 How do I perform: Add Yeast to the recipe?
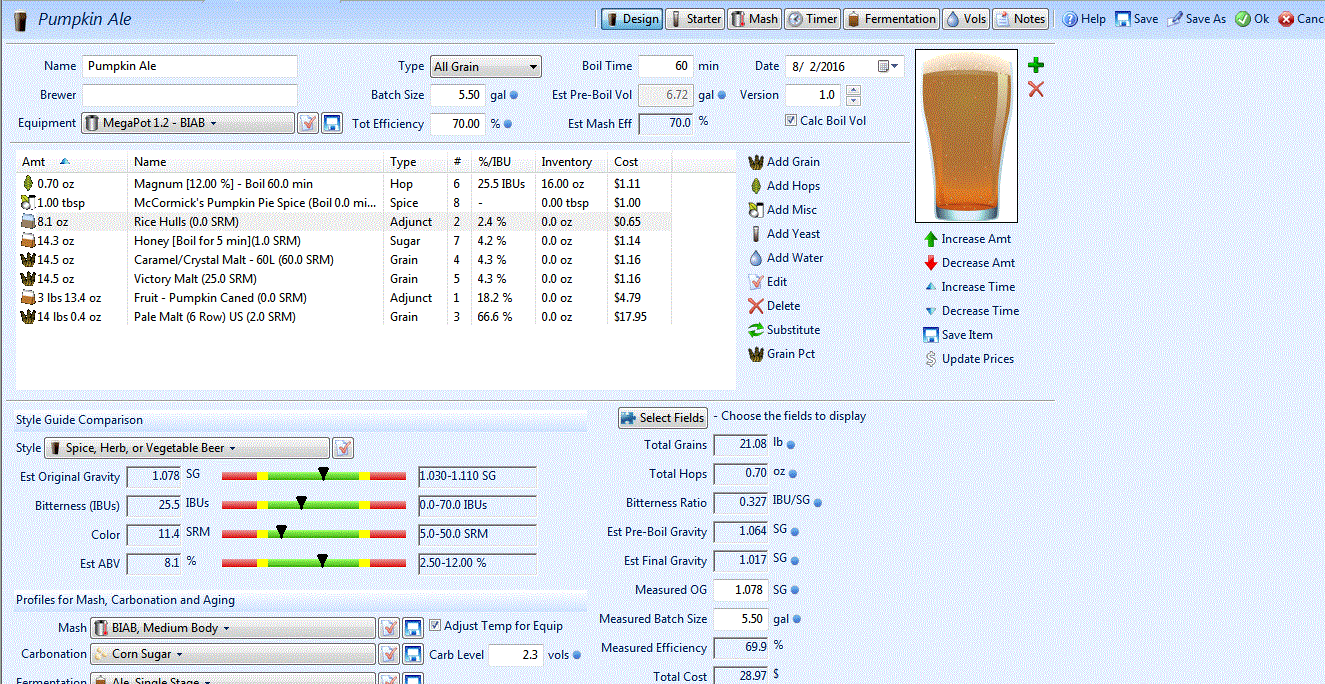(x=784, y=234)
